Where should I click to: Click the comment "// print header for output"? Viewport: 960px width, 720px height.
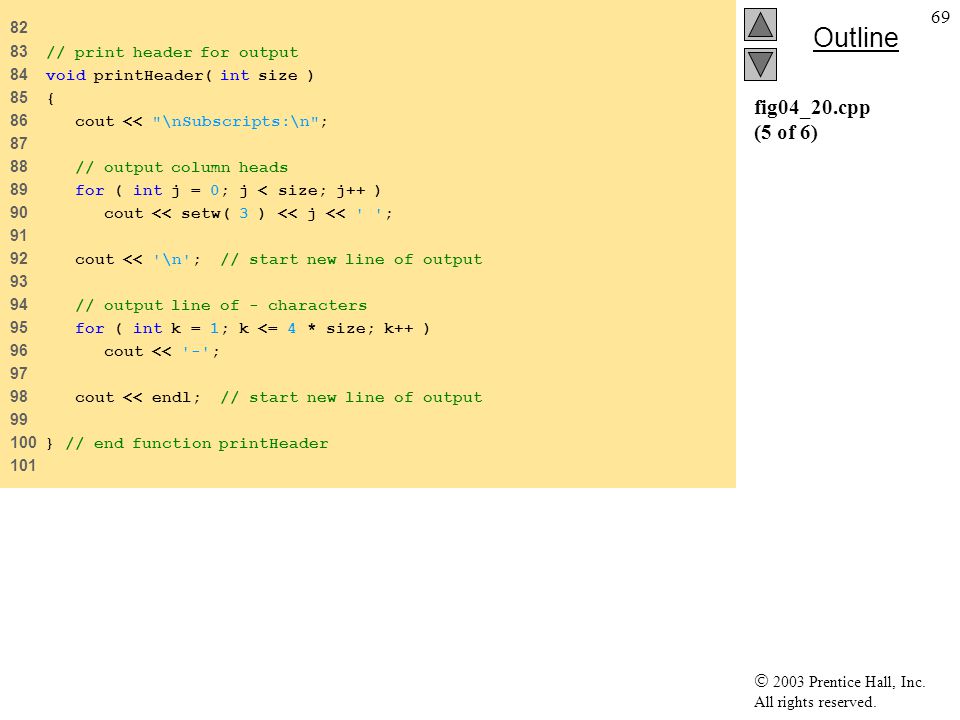point(172,53)
